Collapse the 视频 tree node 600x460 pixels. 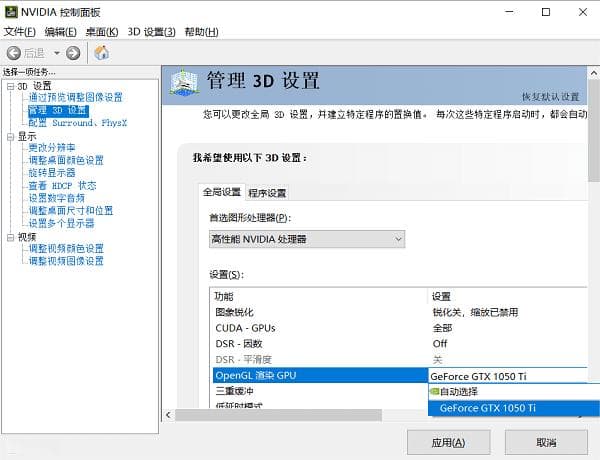(11, 237)
